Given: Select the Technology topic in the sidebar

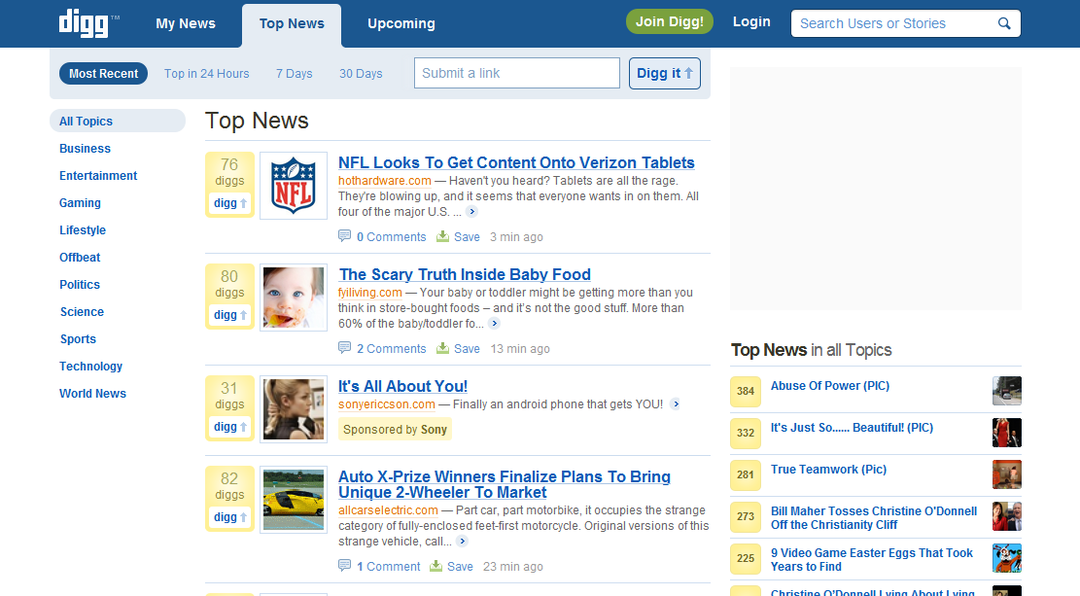Looking at the screenshot, I should tap(90, 366).
